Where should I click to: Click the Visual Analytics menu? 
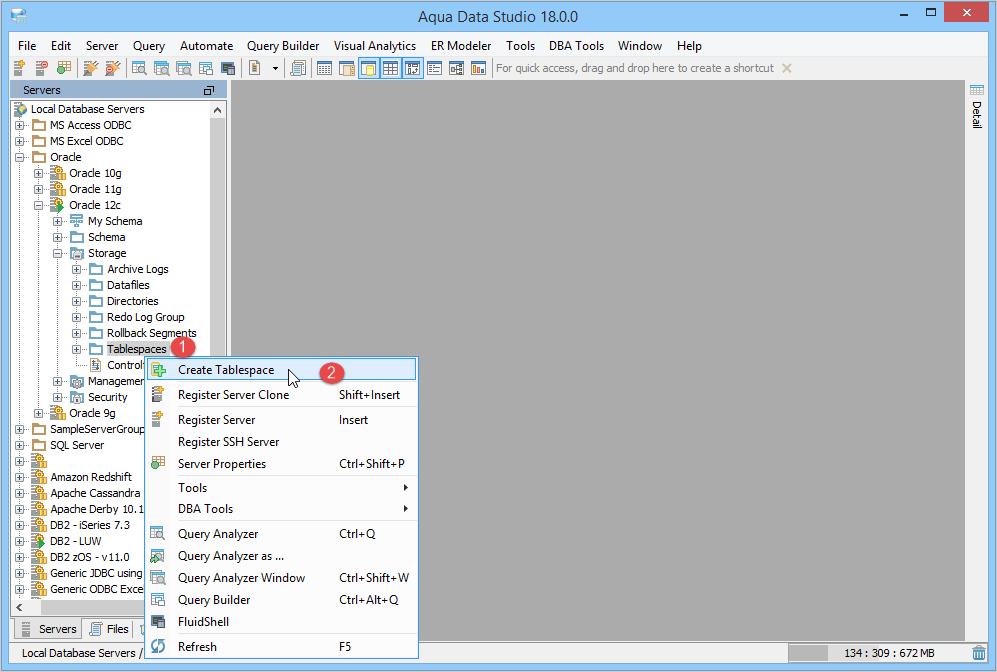375,46
